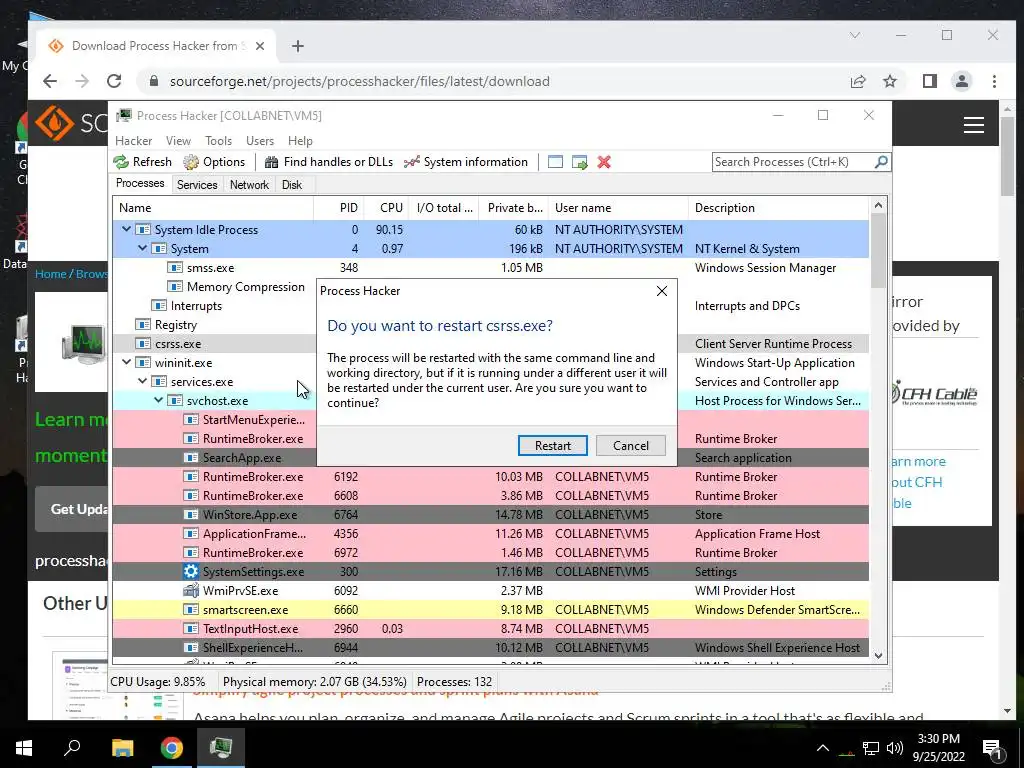Collapse the System Idle Process tree node
Image resolution: width=1024 pixels, height=768 pixels.
126,229
